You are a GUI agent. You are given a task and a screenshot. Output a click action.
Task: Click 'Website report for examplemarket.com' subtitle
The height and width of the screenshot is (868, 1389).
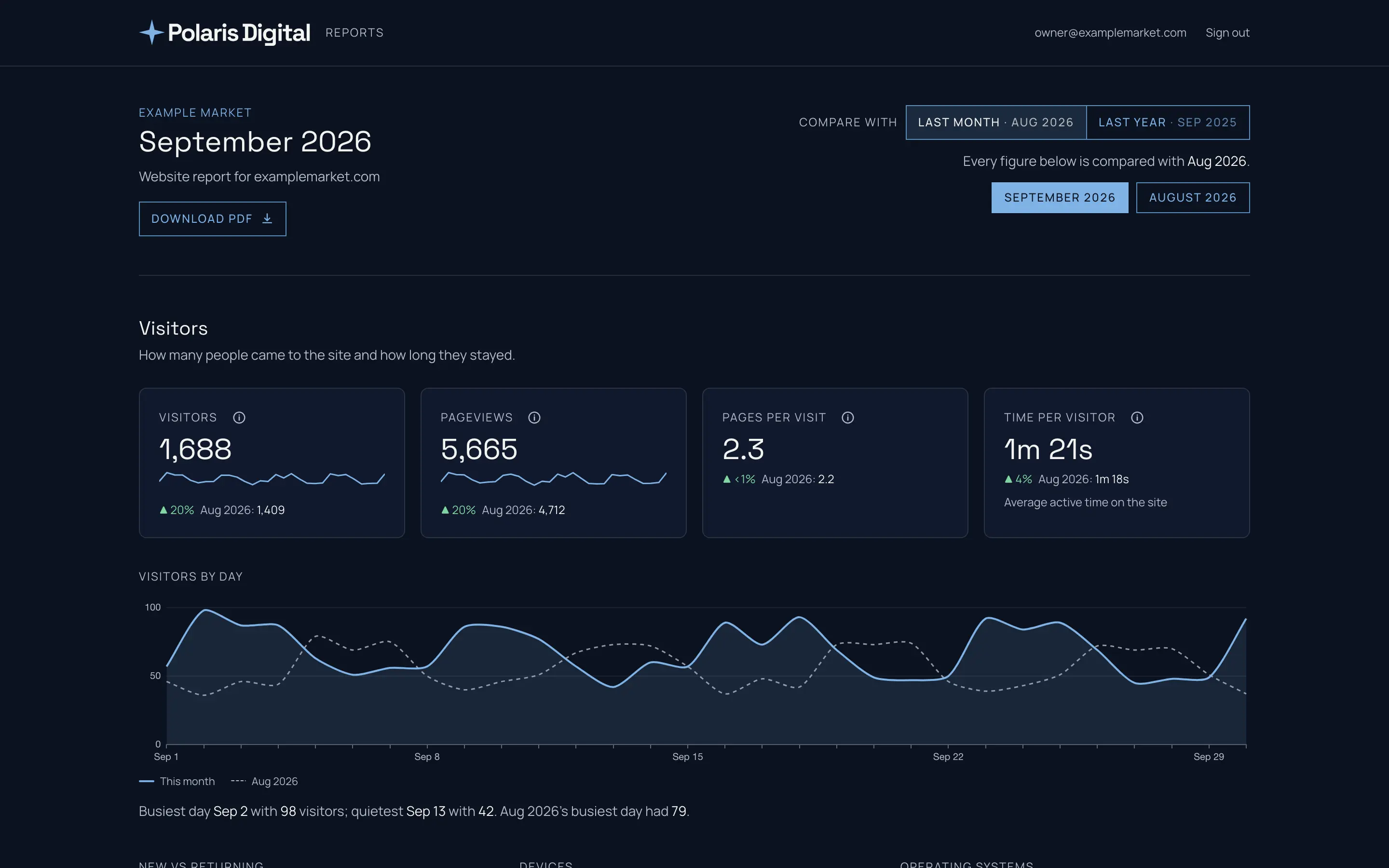pyautogui.click(x=259, y=176)
